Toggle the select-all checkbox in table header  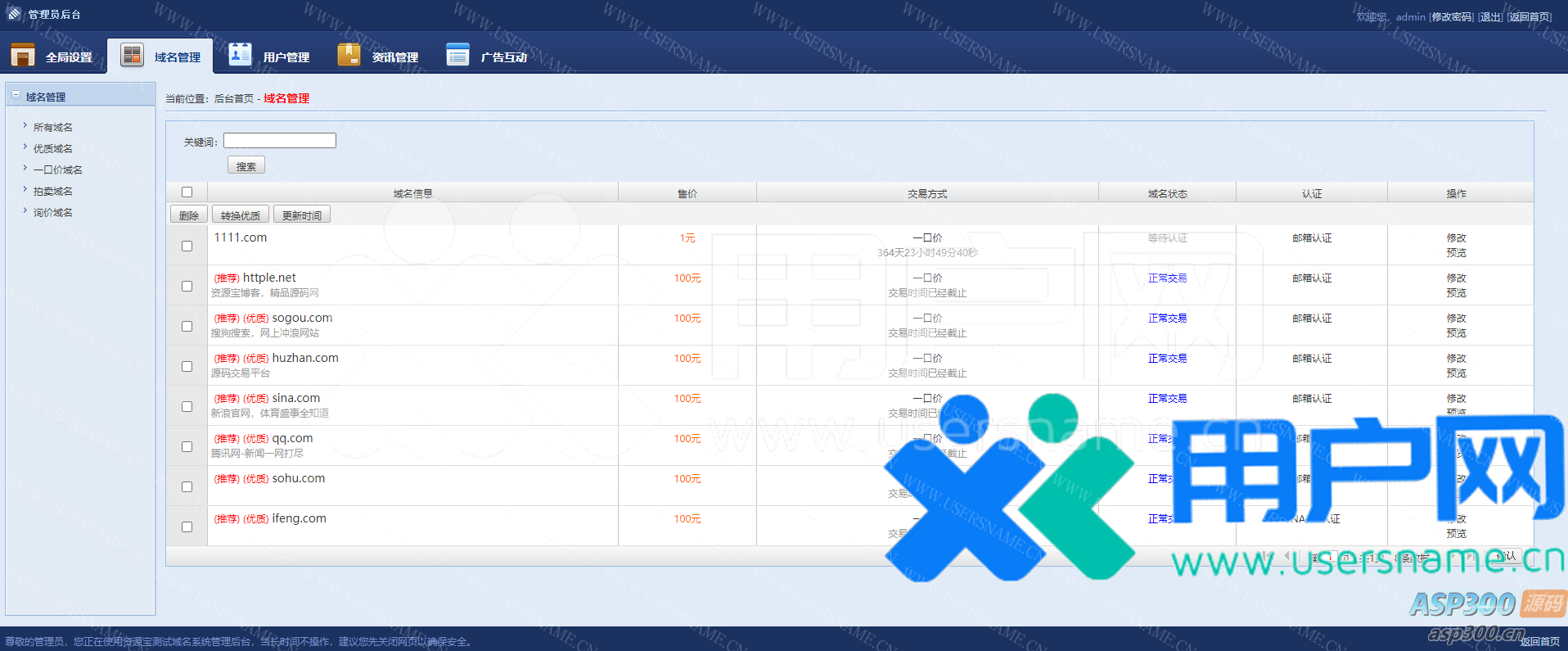point(187,192)
